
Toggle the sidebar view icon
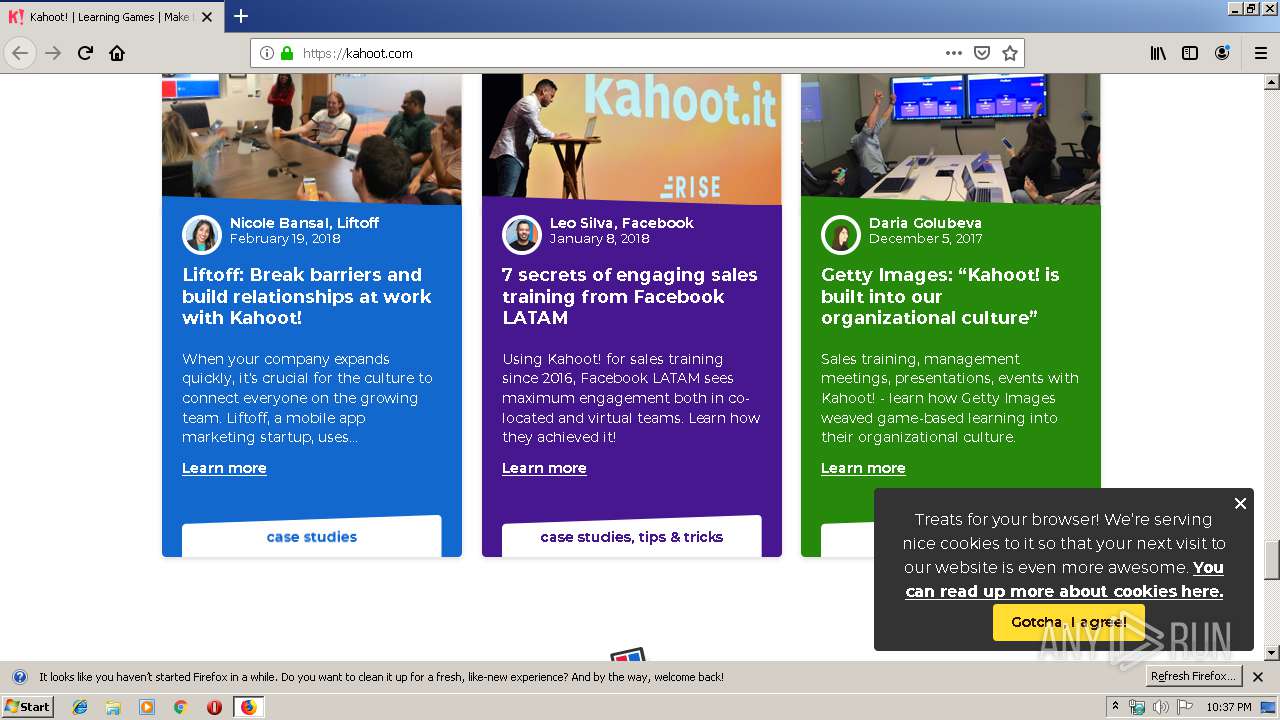pos(1190,53)
